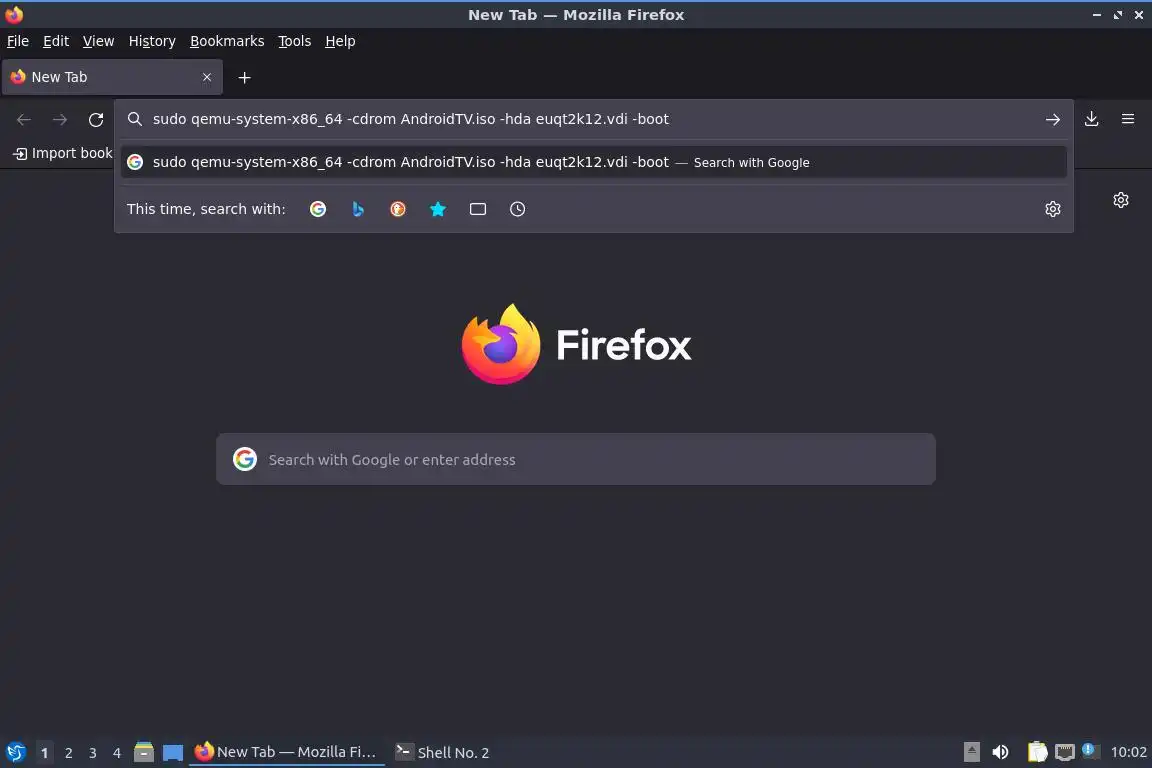Viewport: 1152px width, 768px height.
Task: Open the History menu
Action: pos(152,41)
